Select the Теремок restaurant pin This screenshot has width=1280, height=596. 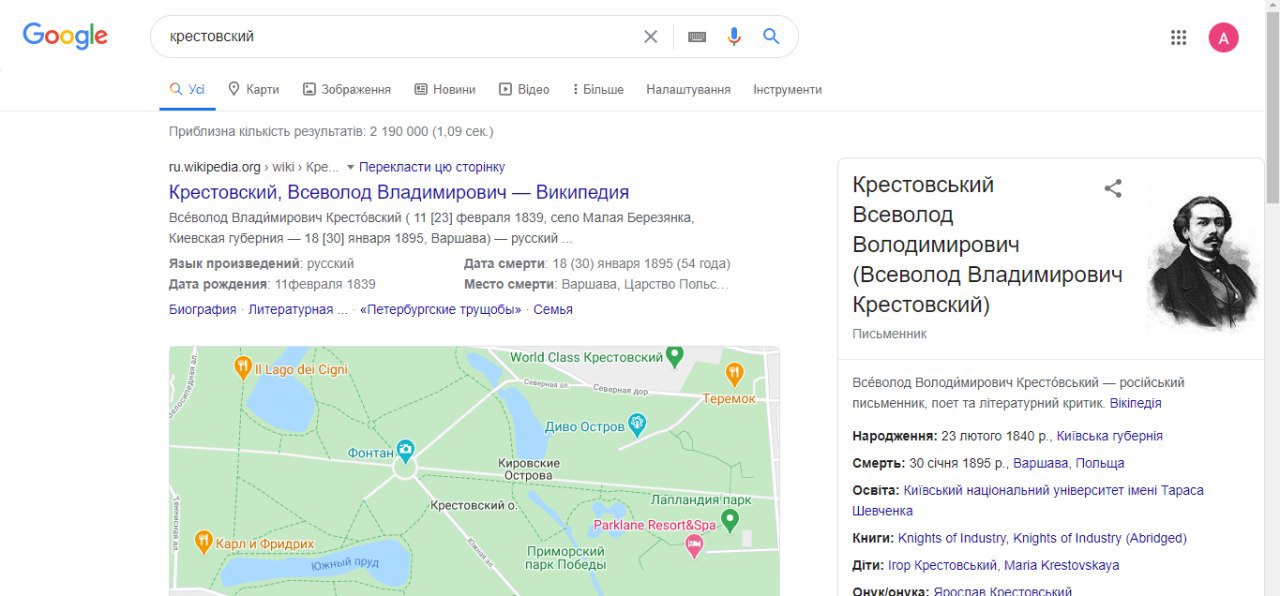pyautogui.click(x=735, y=374)
